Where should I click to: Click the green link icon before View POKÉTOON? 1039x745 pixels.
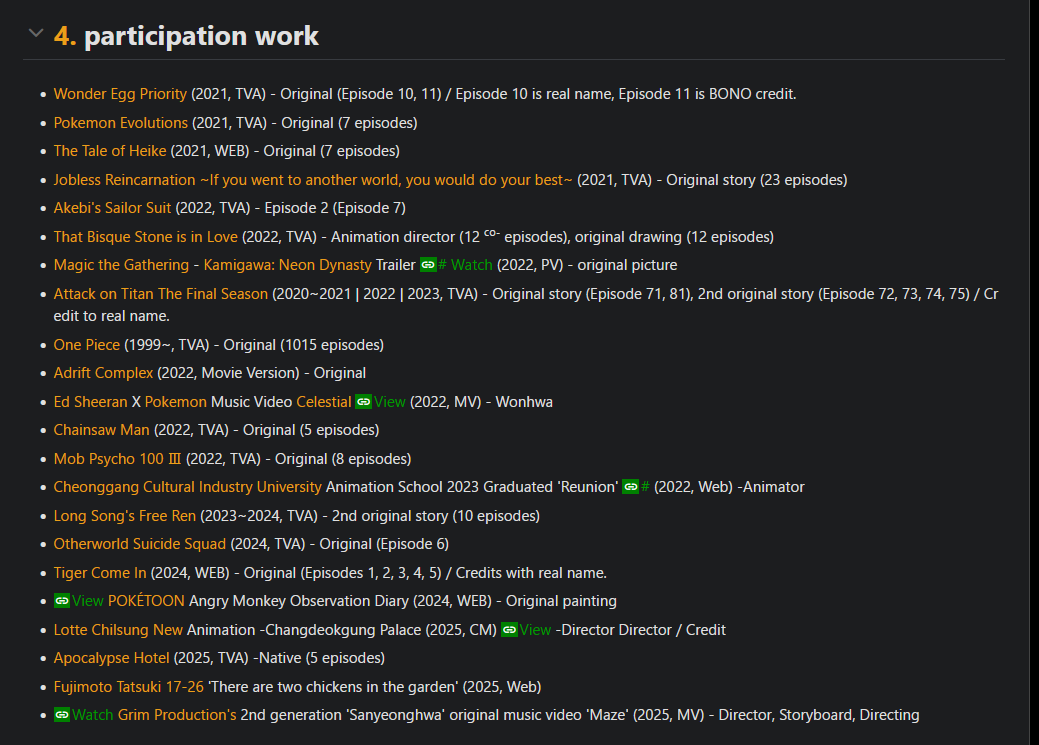(62, 601)
